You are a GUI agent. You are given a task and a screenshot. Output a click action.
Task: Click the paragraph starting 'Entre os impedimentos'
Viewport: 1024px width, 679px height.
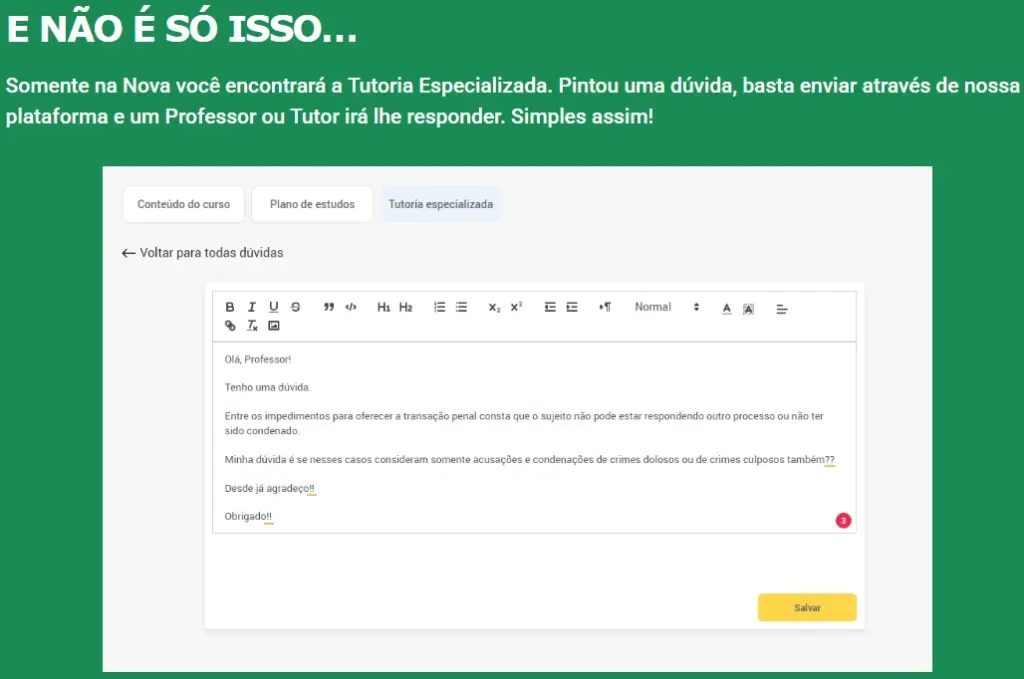[x=524, y=423]
